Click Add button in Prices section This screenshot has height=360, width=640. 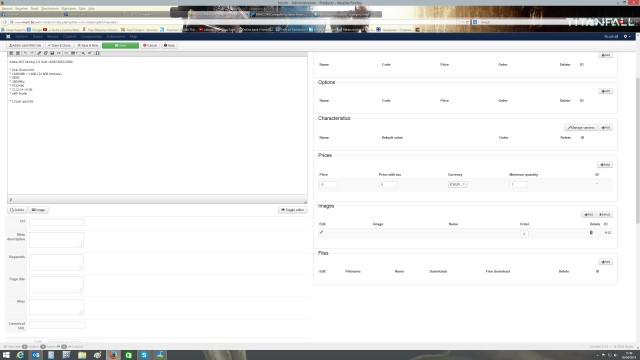pos(605,164)
